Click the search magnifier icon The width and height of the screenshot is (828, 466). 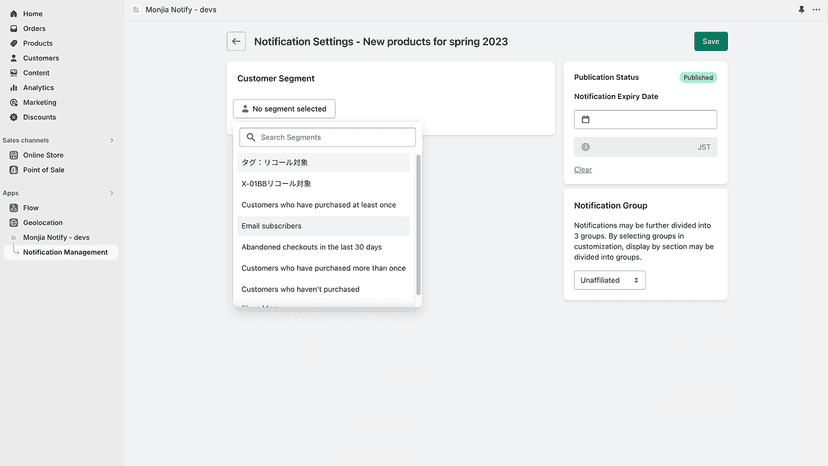pos(251,137)
